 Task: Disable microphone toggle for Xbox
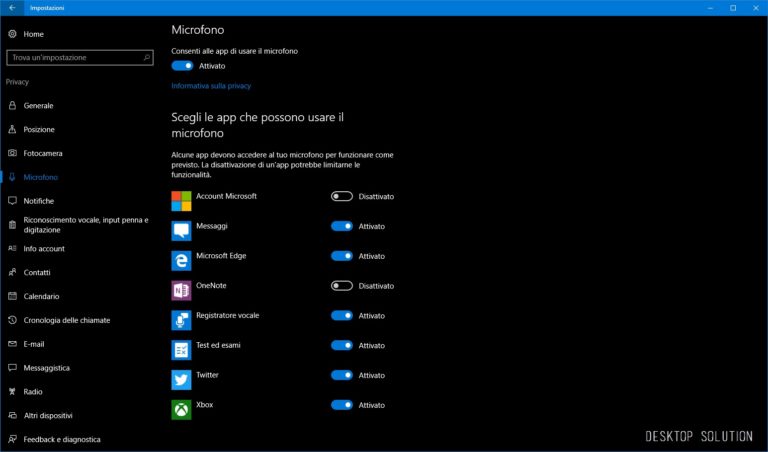pos(342,405)
